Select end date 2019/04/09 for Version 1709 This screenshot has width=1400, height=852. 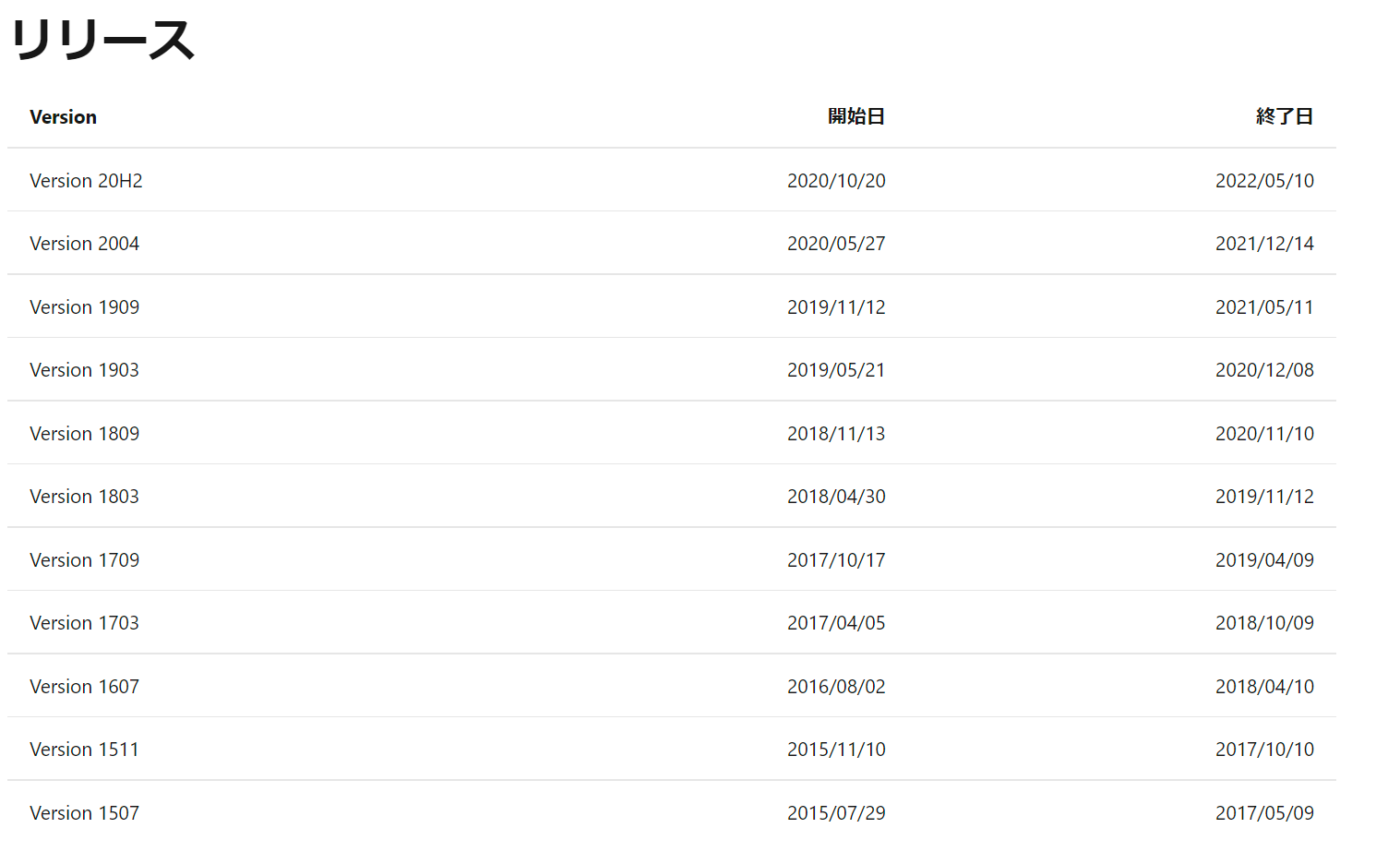pyautogui.click(x=1263, y=560)
